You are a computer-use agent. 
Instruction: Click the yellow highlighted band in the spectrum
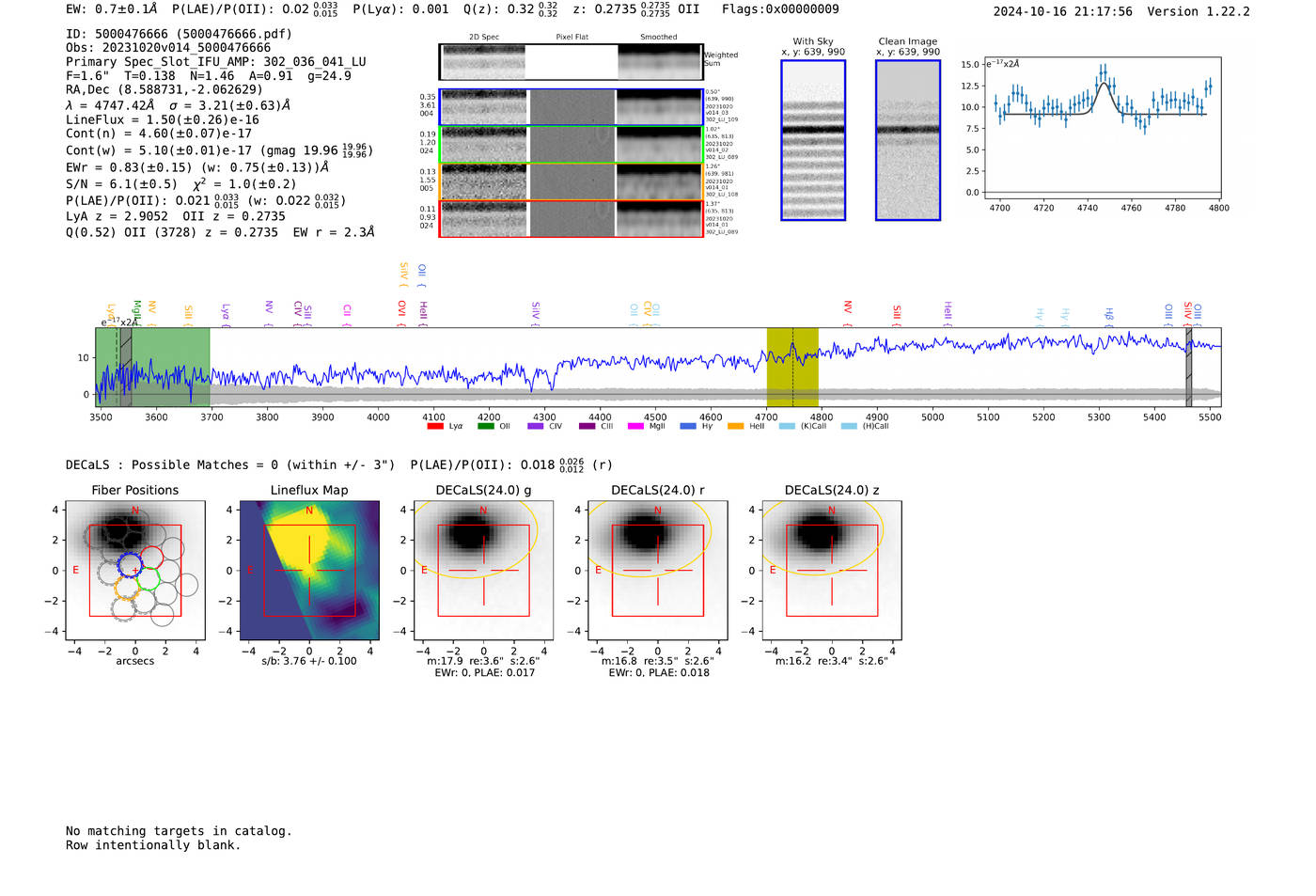point(792,367)
